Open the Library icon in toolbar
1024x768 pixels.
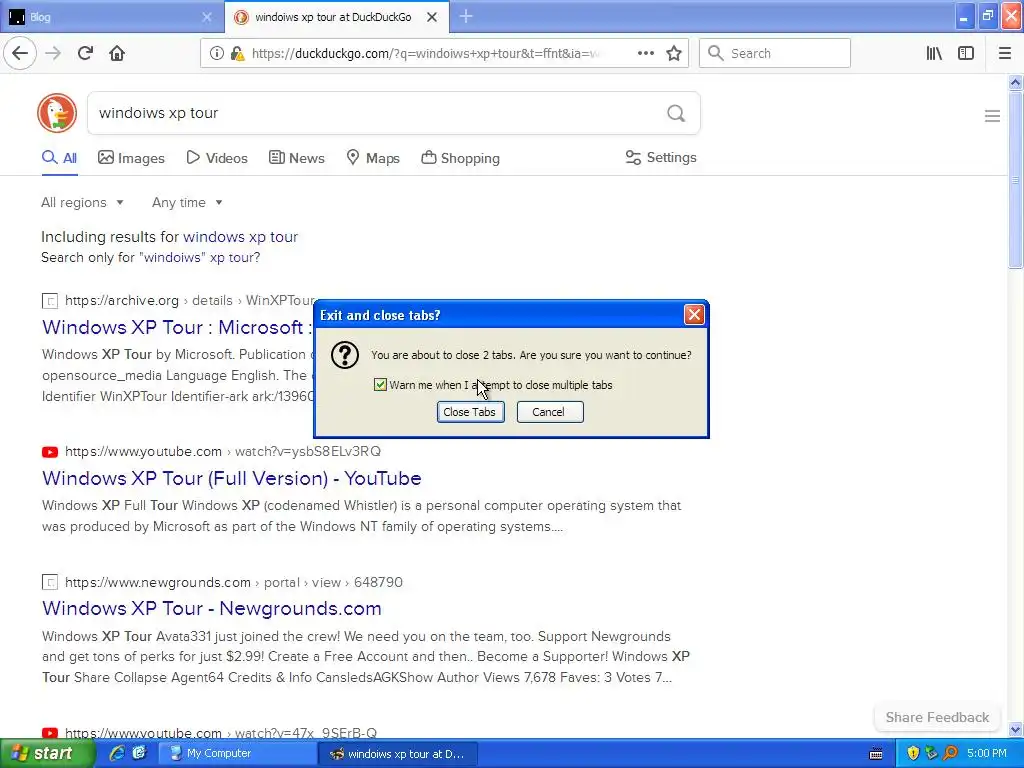(x=934, y=53)
